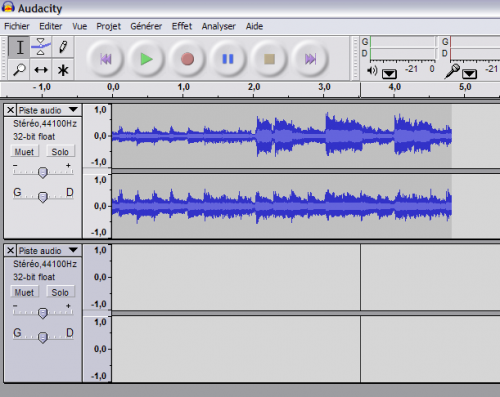
Task: Click second track's '32-bit float' text
Action: click(34, 277)
